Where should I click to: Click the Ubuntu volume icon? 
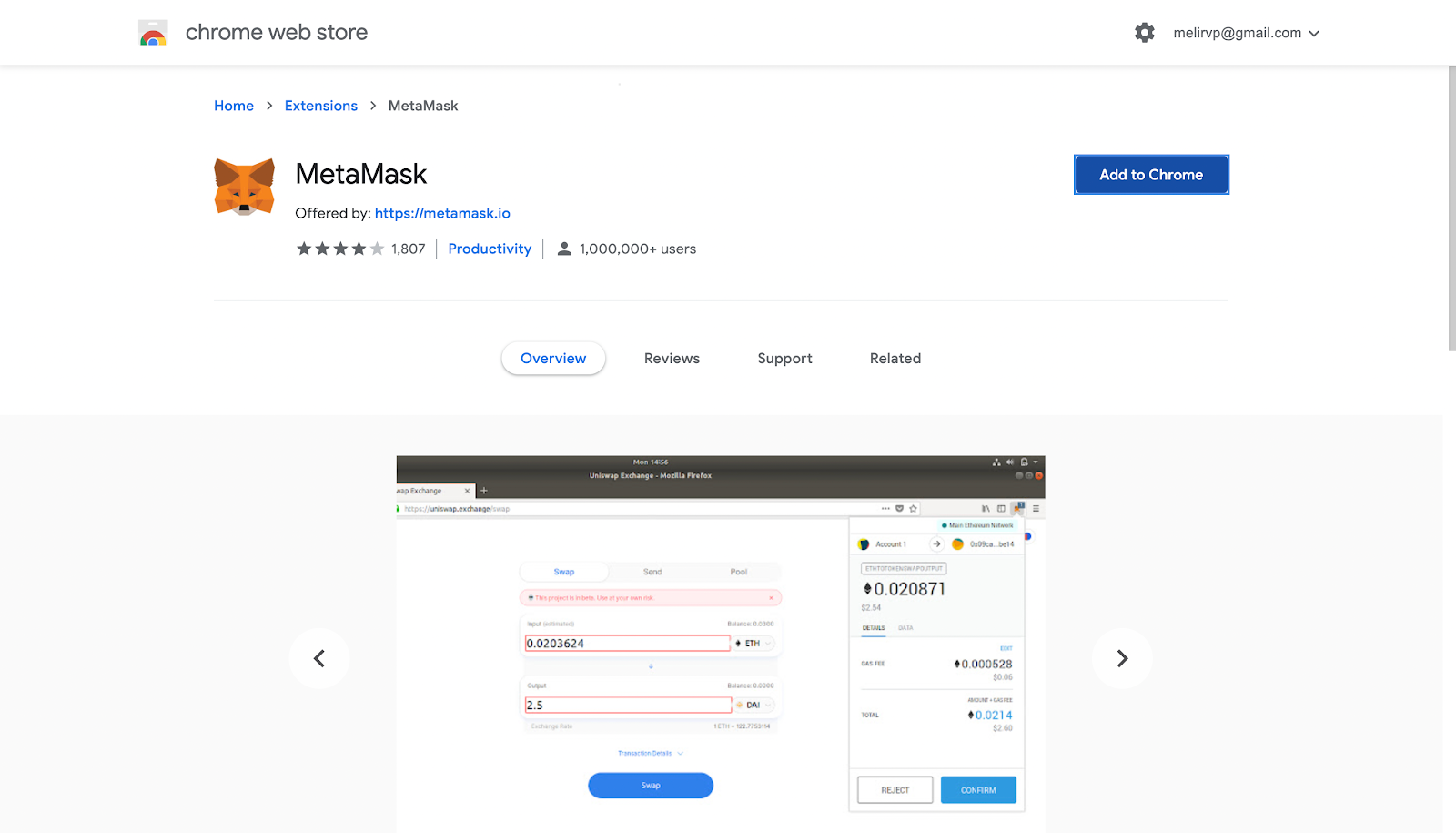[1010, 462]
